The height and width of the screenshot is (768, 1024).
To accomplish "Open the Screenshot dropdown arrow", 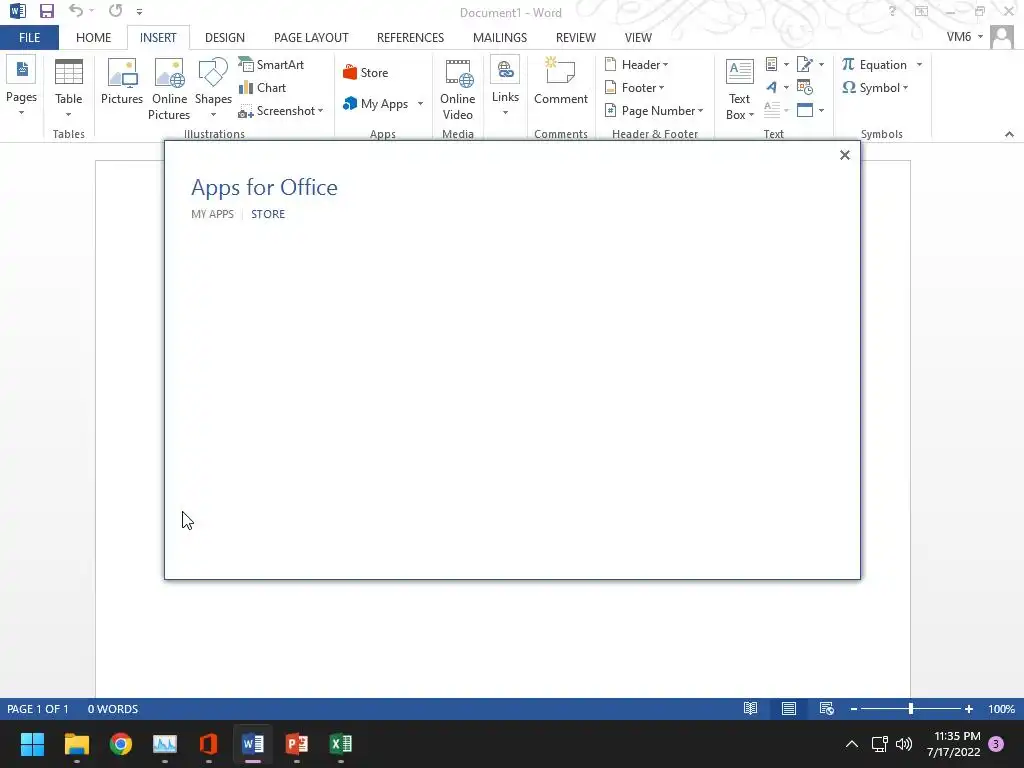I will 321,111.
